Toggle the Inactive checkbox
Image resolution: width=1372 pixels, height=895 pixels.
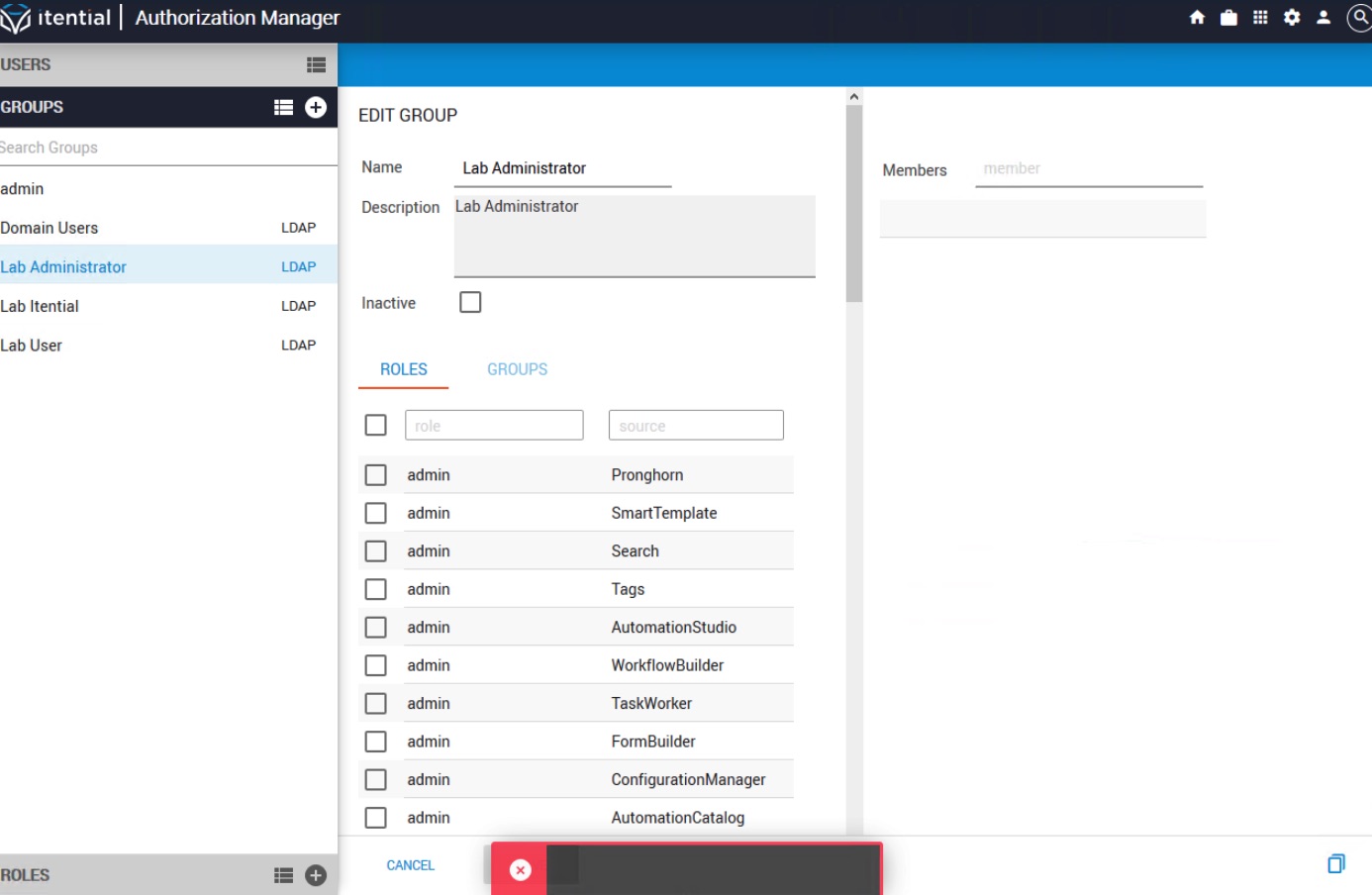470,302
